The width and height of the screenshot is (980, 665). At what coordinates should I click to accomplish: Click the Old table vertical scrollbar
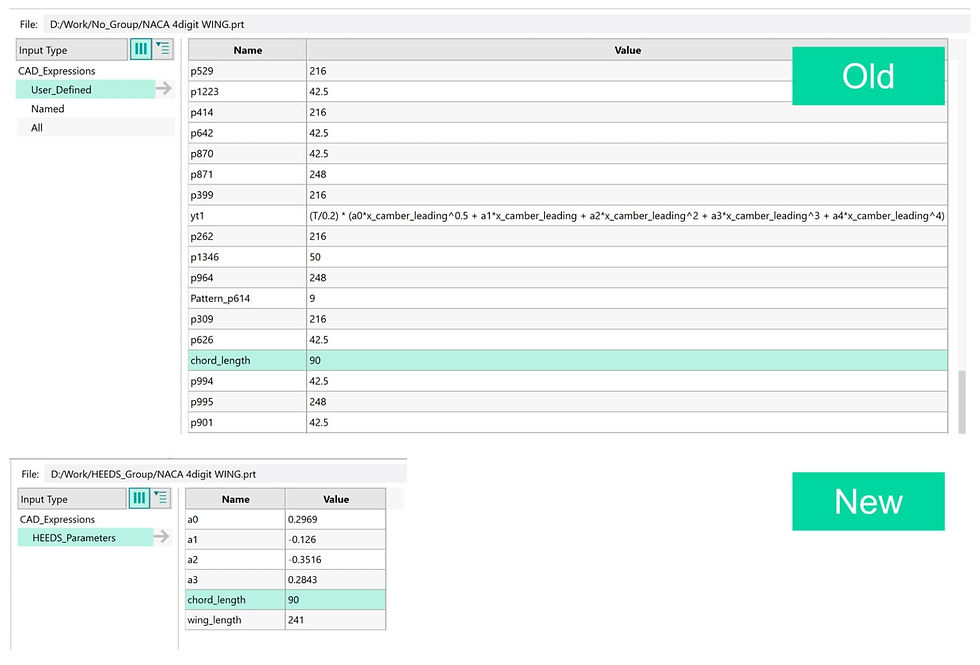[962, 400]
